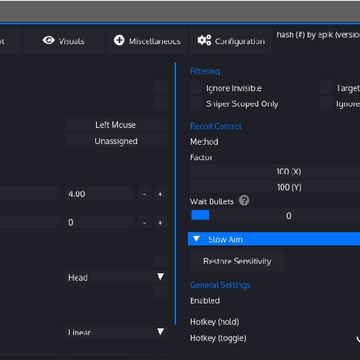Click the Wait Bullets slider
Image resolution: width=360 pixels, height=360 pixels.
275,216
